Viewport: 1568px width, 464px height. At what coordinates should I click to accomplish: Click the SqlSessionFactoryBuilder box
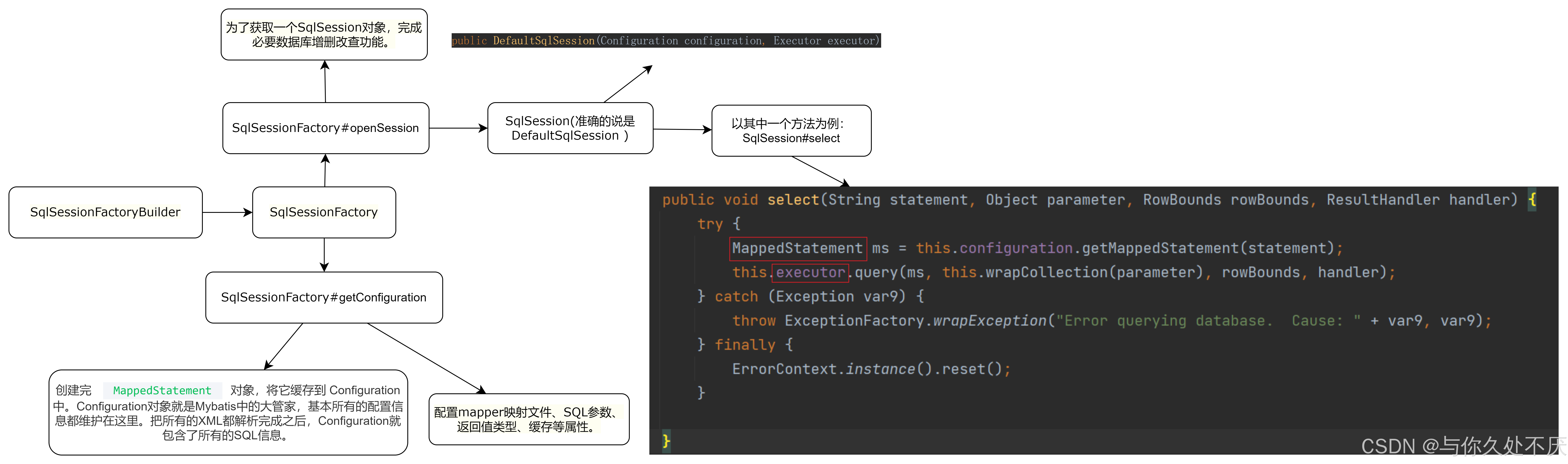point(105,212)
